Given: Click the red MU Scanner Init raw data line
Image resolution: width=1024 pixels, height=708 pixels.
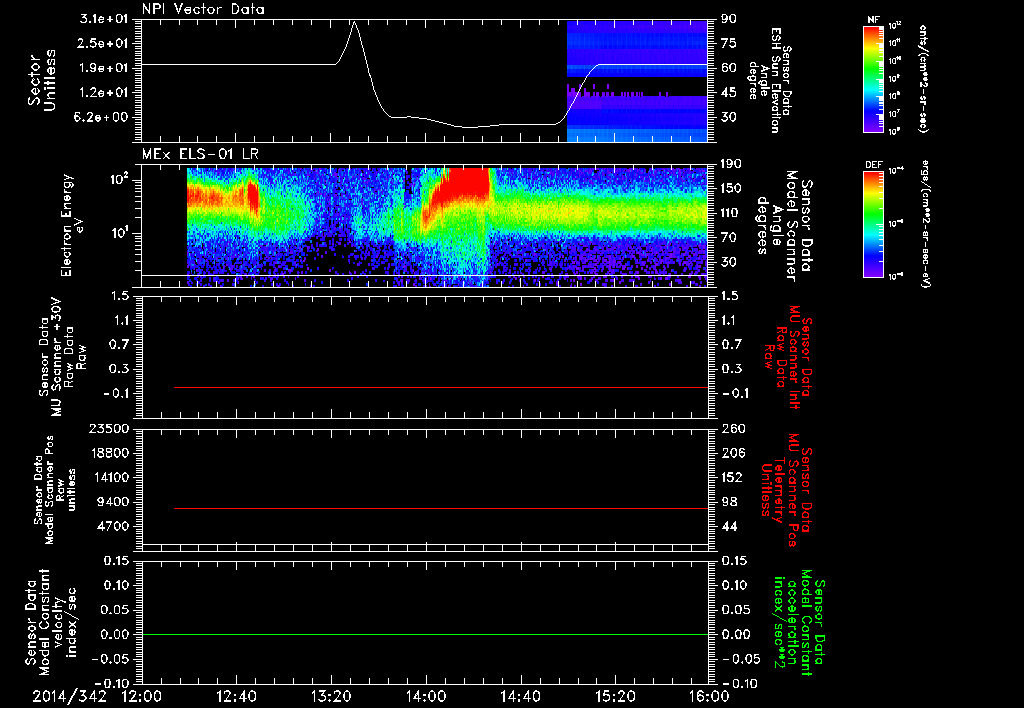Looking at the screenshot, I should pos(441,387).
